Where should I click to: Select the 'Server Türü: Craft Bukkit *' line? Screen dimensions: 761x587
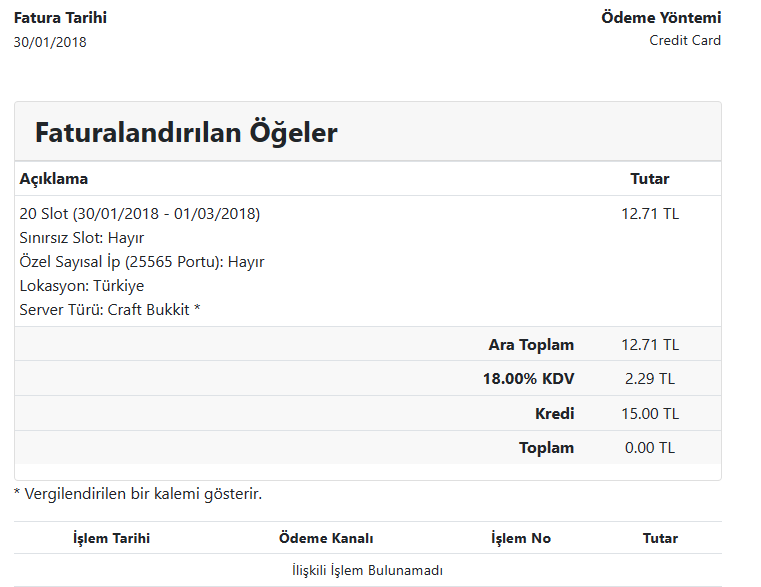point(110,310)
